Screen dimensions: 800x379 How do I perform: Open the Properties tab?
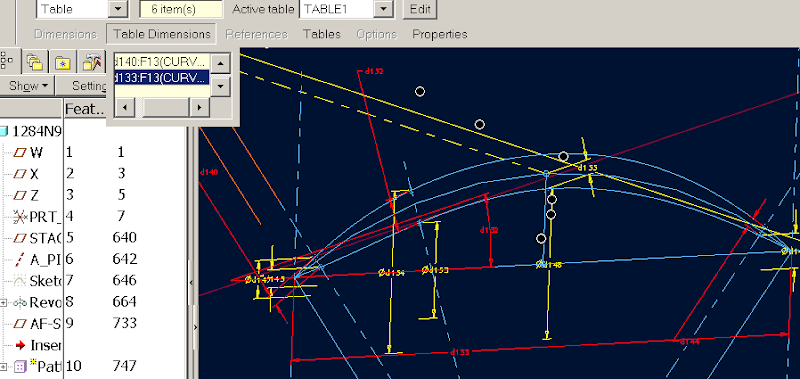tap(440, 34)
